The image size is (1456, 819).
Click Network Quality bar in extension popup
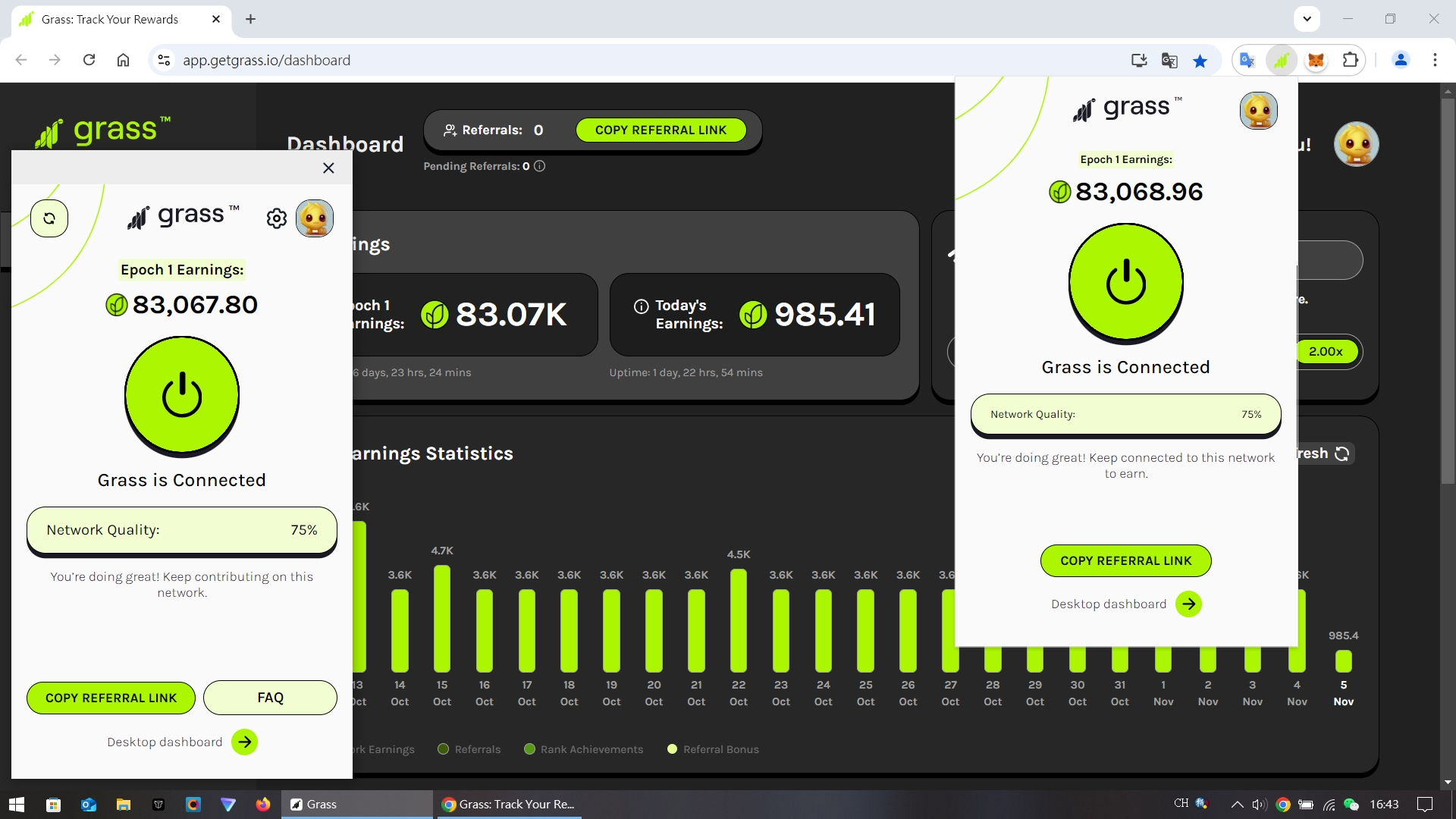click(1126, 414)
